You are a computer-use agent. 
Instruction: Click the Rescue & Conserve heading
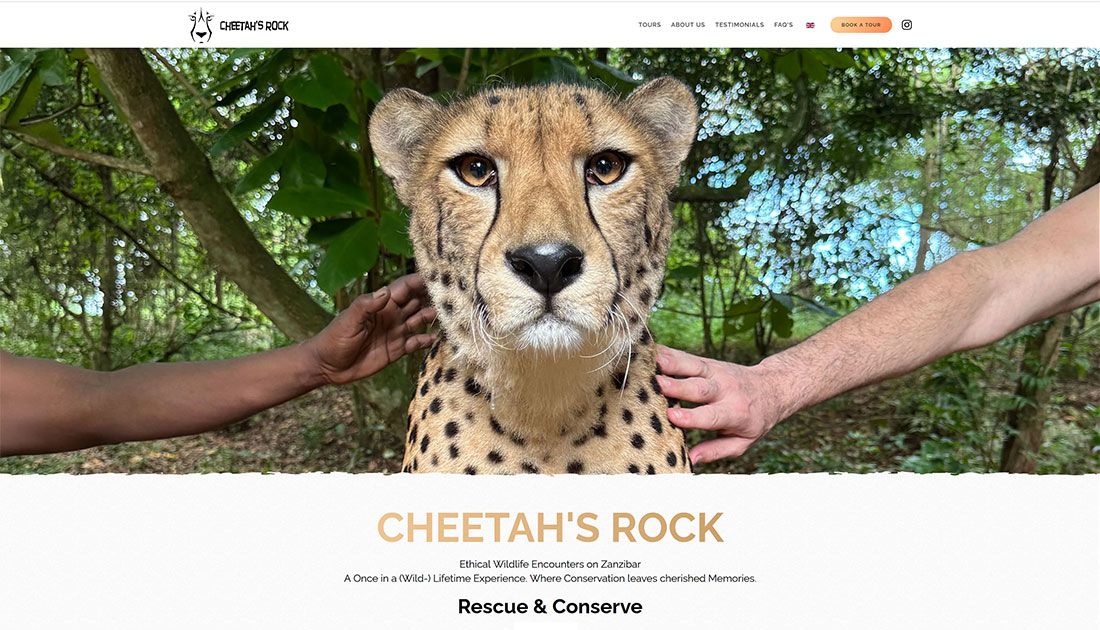point(550,606)
